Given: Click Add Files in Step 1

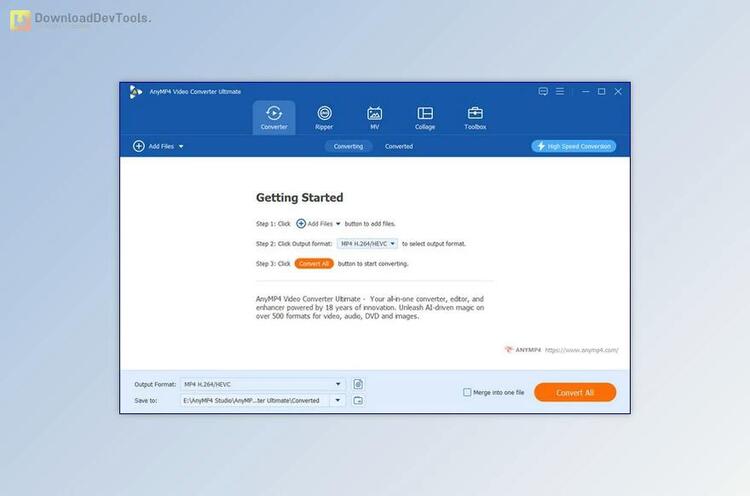Looking at the screenshot, I should pos(315,224).
